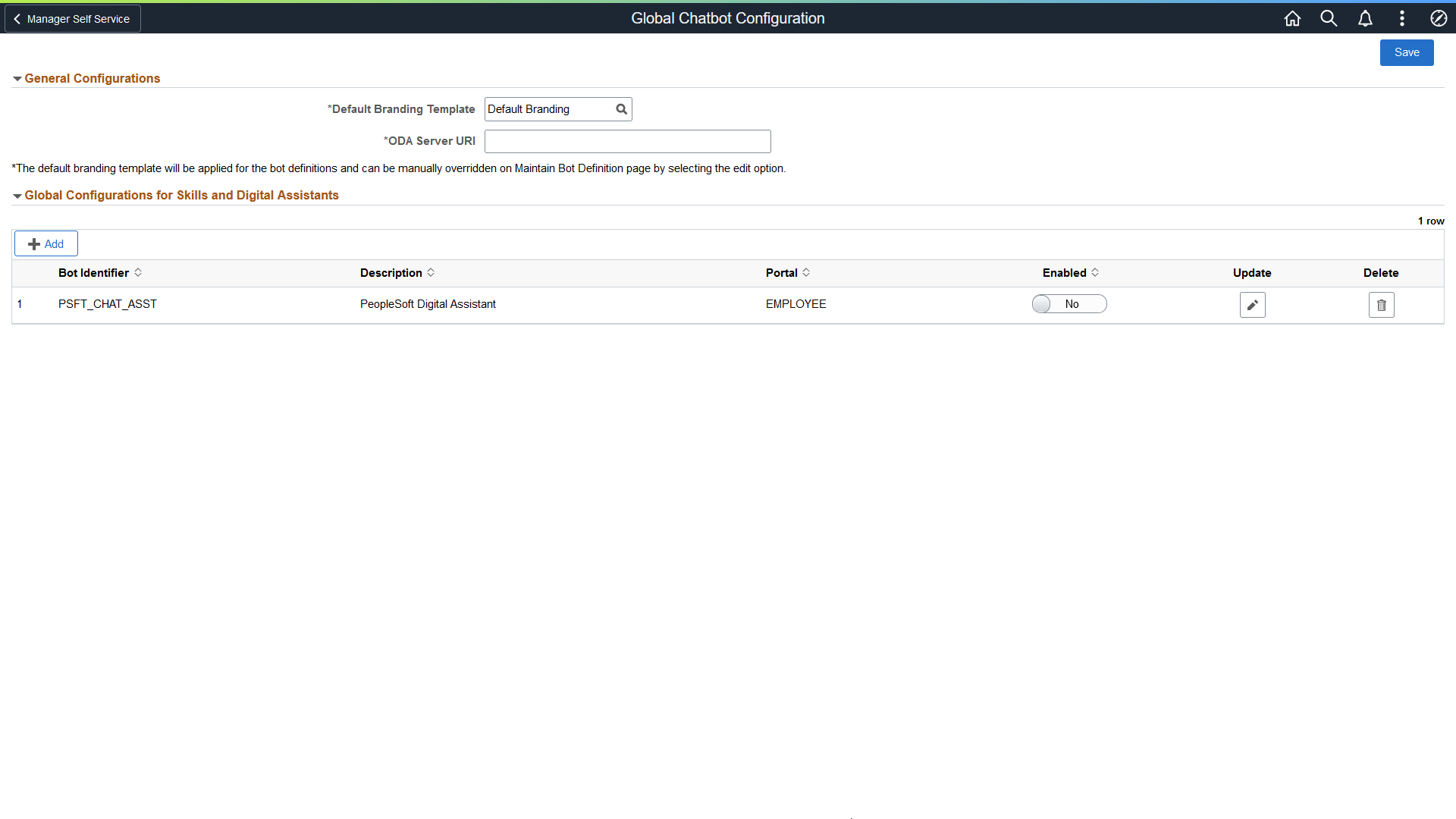This screenshot has width=1456, height=819.
Task: Click the back arrow to Manager Self Service
Action: (x=17, y=18)
